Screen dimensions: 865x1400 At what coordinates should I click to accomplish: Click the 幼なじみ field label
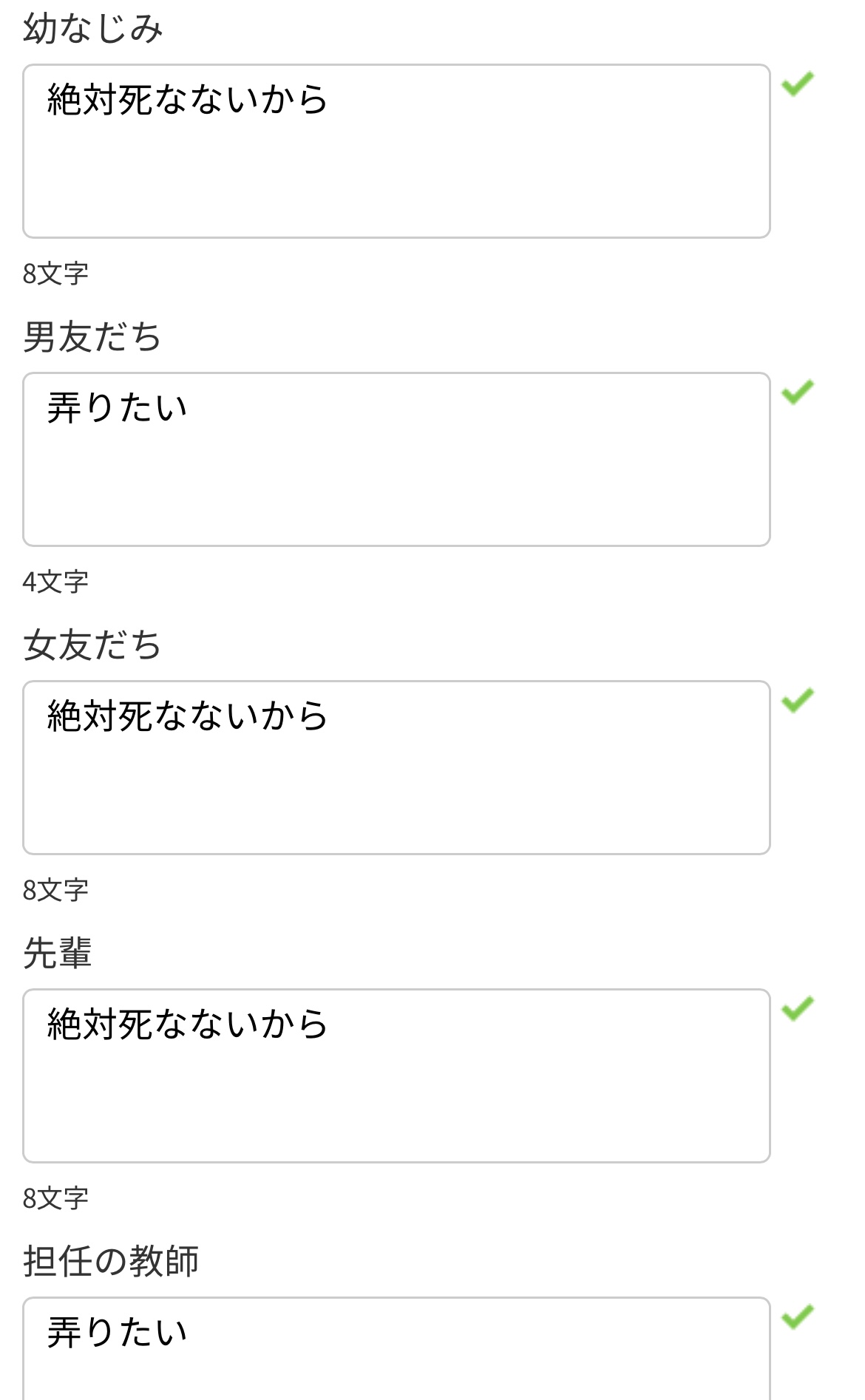[x=93, y=29]
